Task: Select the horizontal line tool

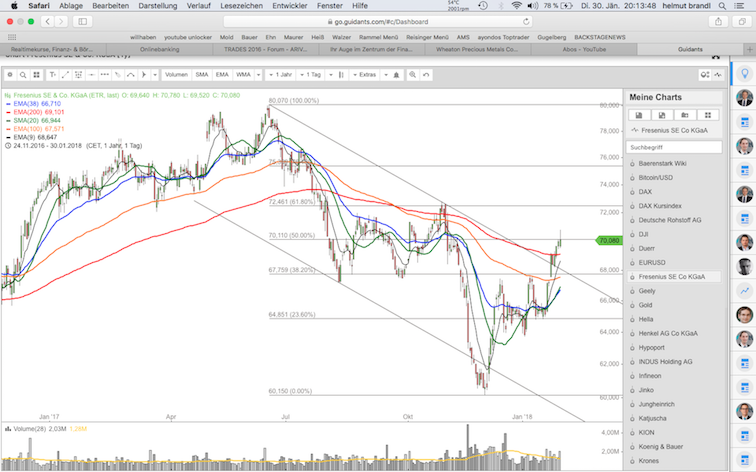Action: tap(91, 75)
